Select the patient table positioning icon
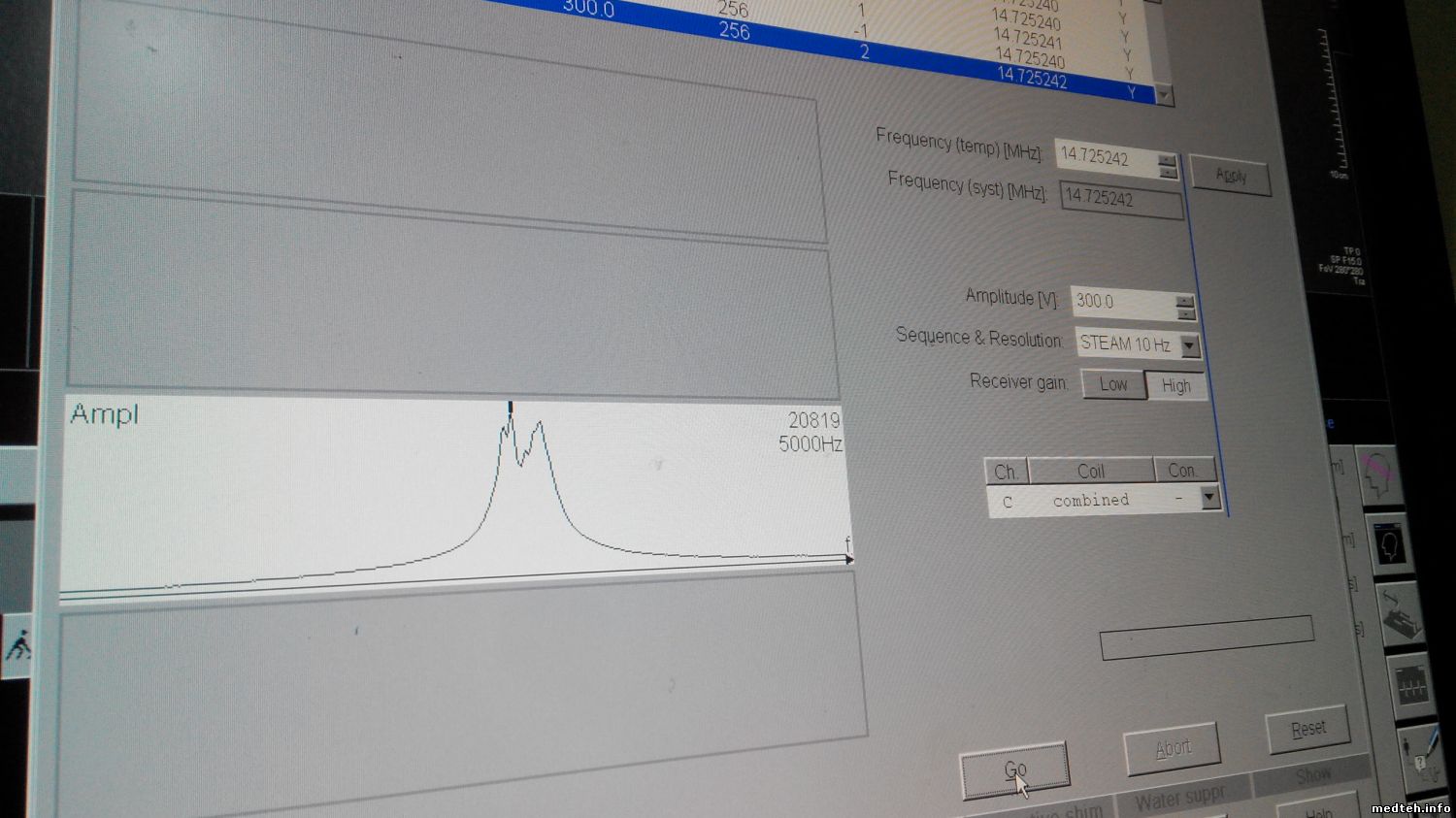The height and width of the screenshot is (818, 1456). [1403, 616]
